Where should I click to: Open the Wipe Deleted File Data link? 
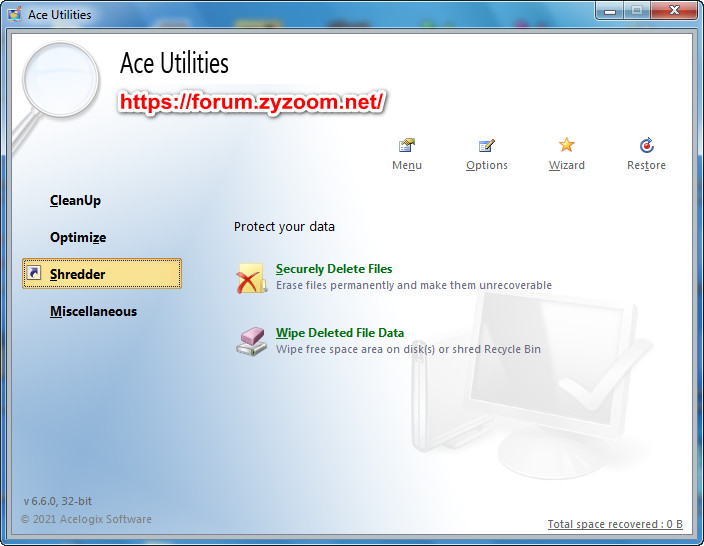pyautogui.click(x=340, y=333)
